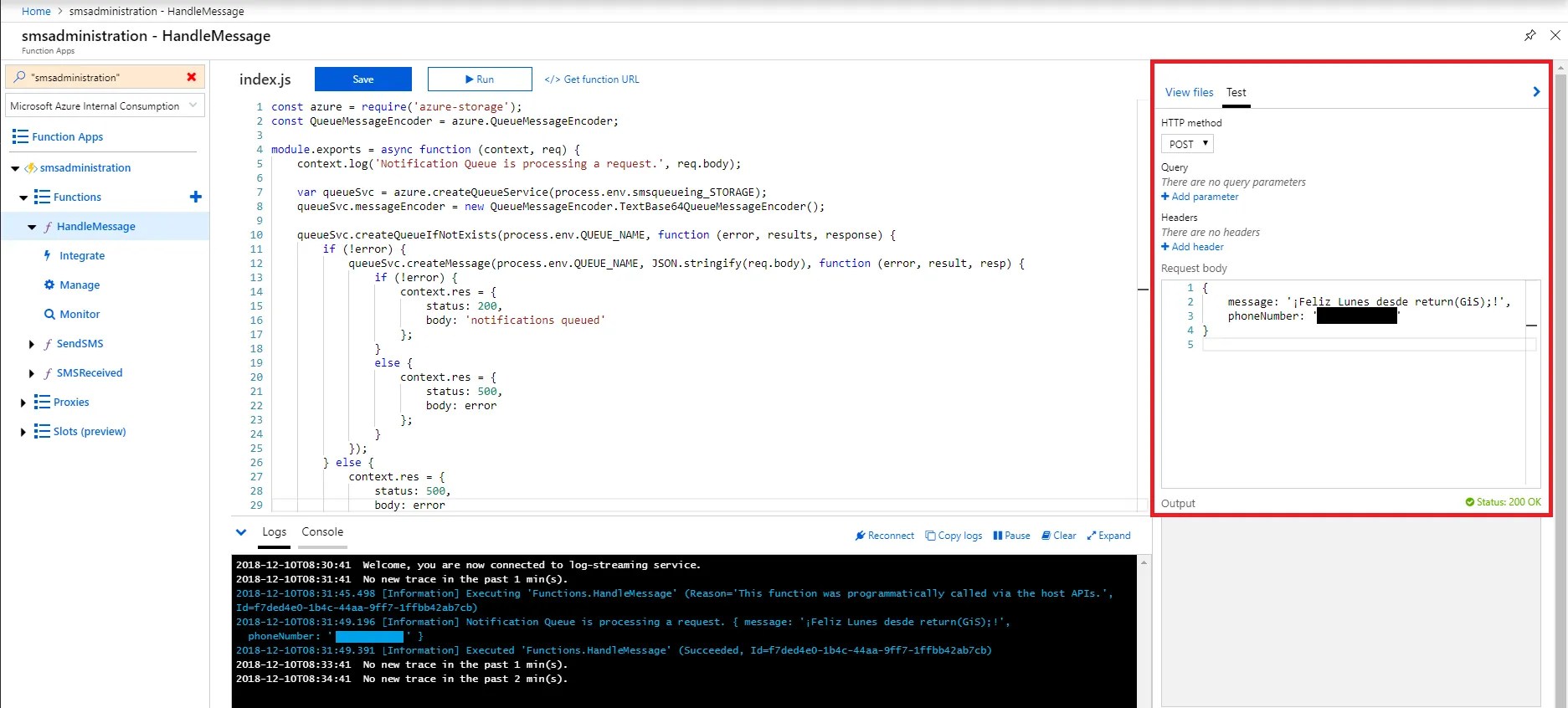
Task: Click the Copy logs icon
Action: [930, 536]
